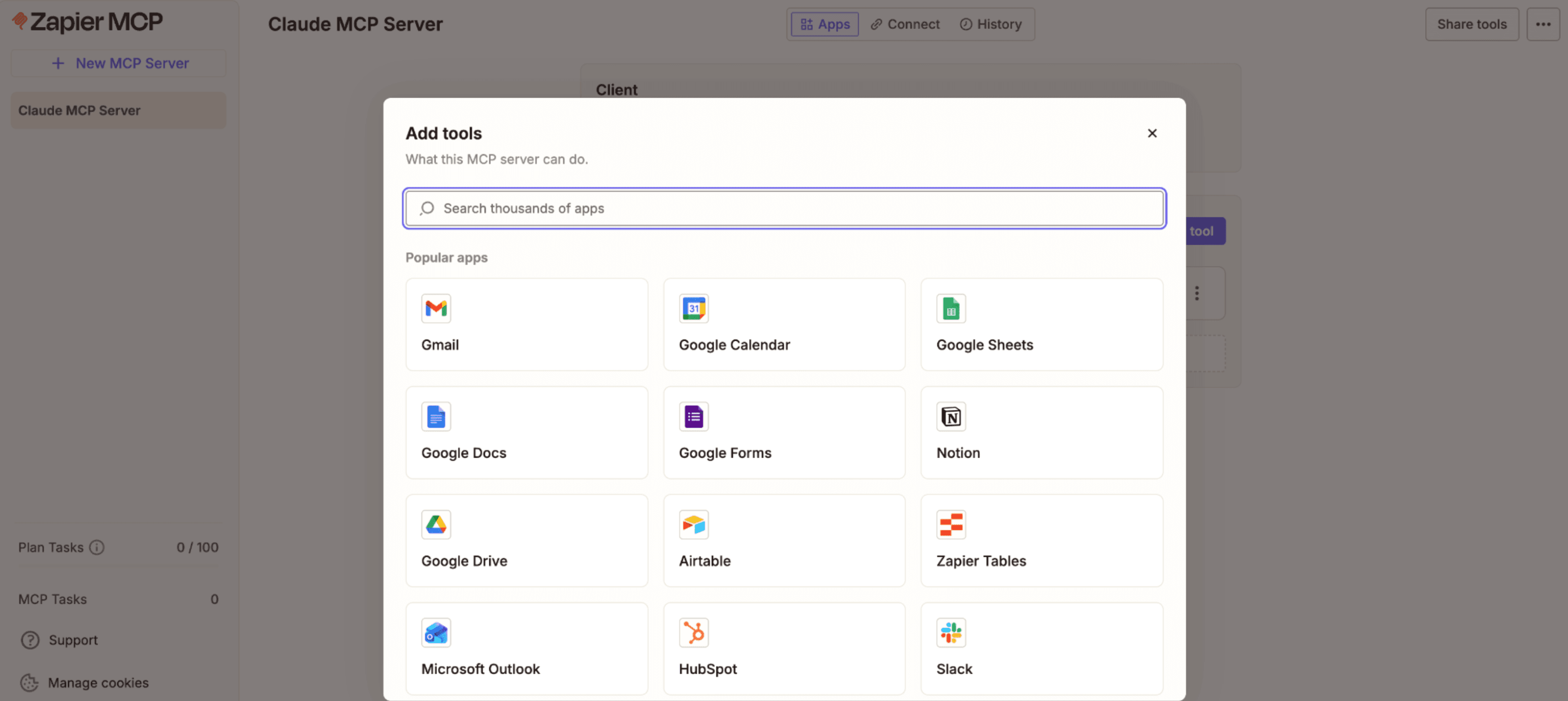Select Claude MCP Server in sidebar
This screenshot has height=701, width=1568.
point(119,111)
